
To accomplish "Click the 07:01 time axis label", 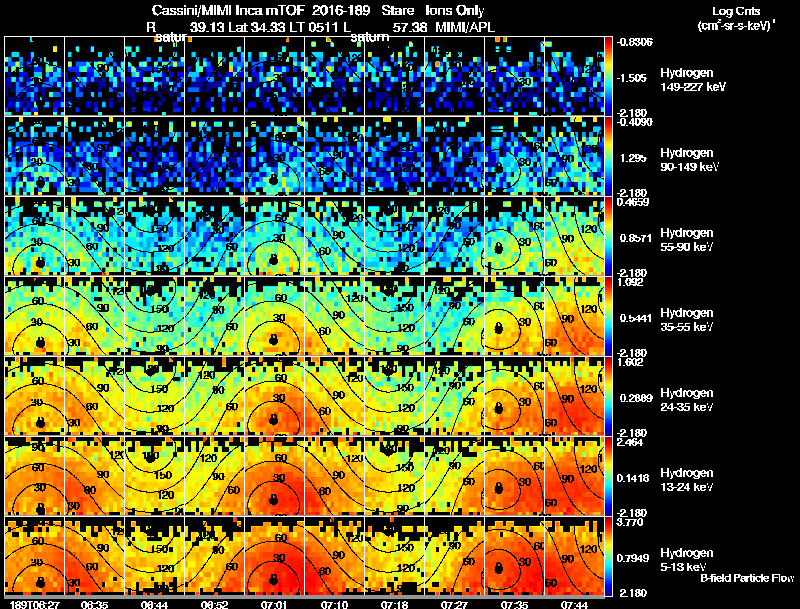I will pyautogui.click(x=274, y=605).
